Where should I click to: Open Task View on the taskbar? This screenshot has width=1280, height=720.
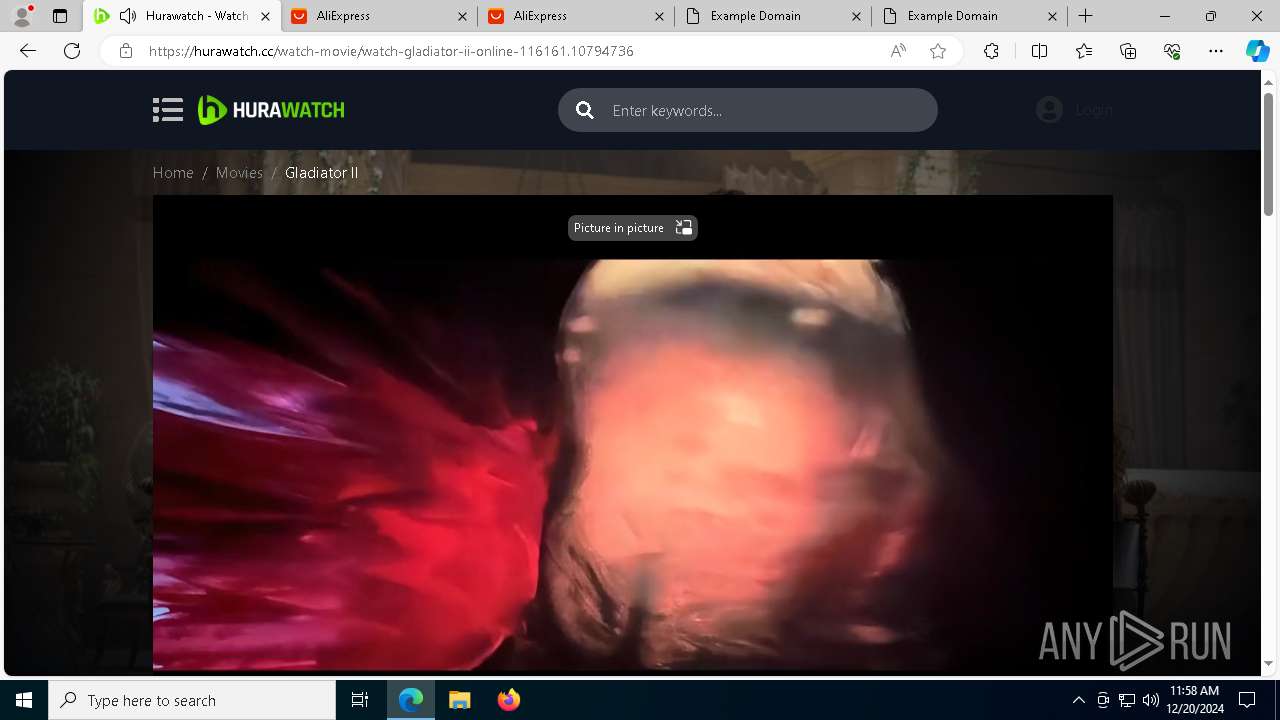(360, 700)
